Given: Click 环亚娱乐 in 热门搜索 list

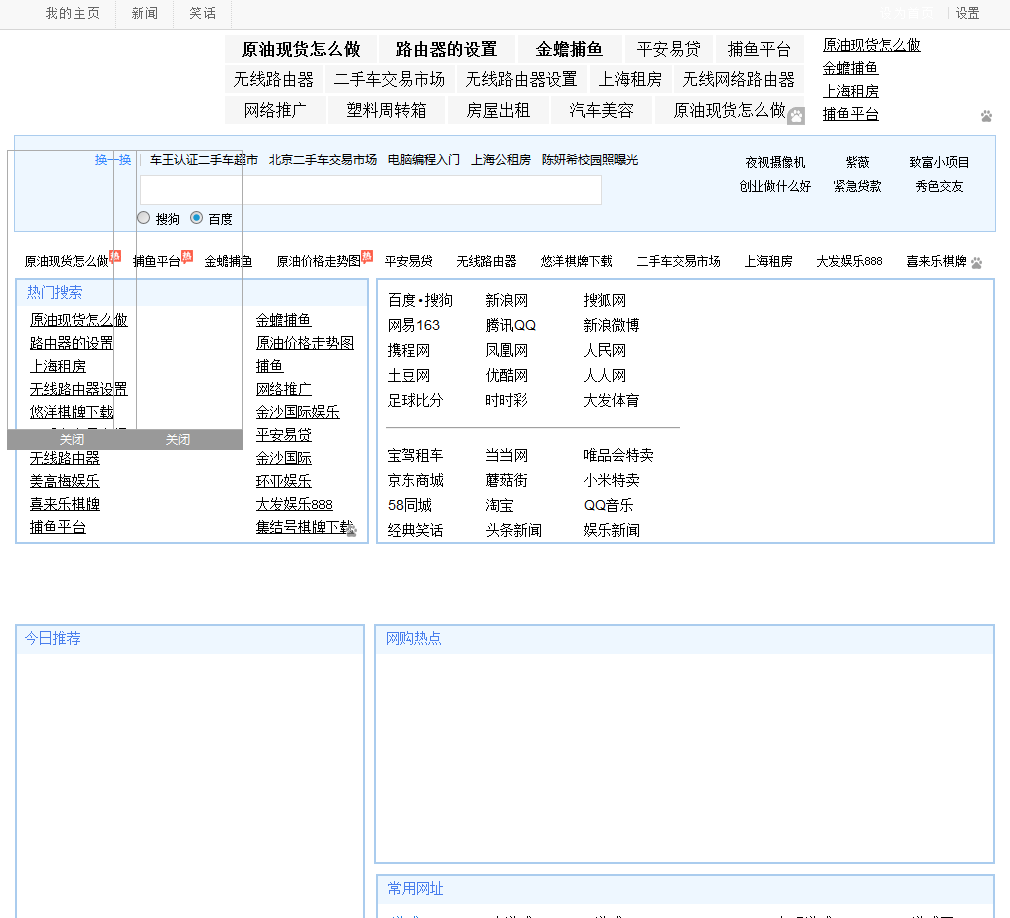Looking at the screenshot, I should [x=283, y=481].
